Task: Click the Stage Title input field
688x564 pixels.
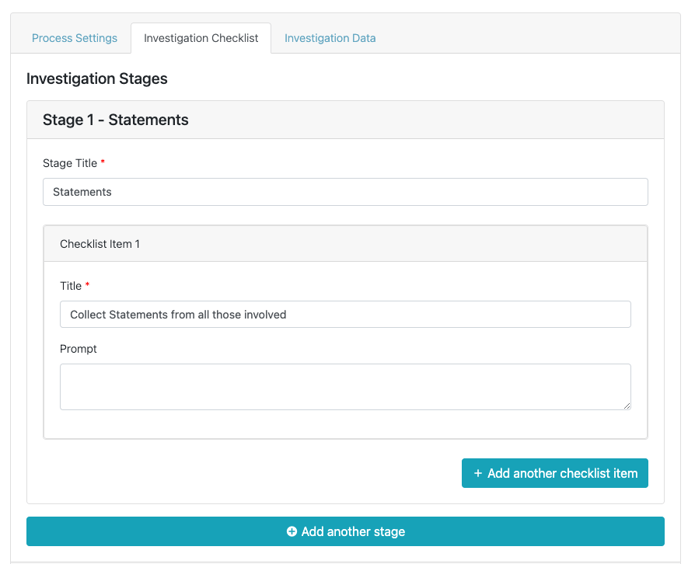Action: click(x=345, y=192)
